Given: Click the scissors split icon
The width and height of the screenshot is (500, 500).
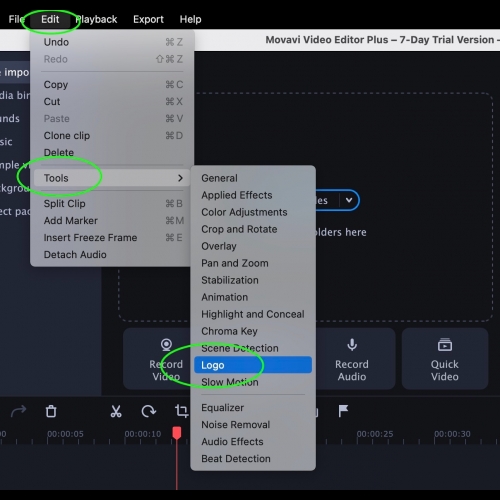Looking at the screenshot, I should pyautogui.click(x=116, y=411).
